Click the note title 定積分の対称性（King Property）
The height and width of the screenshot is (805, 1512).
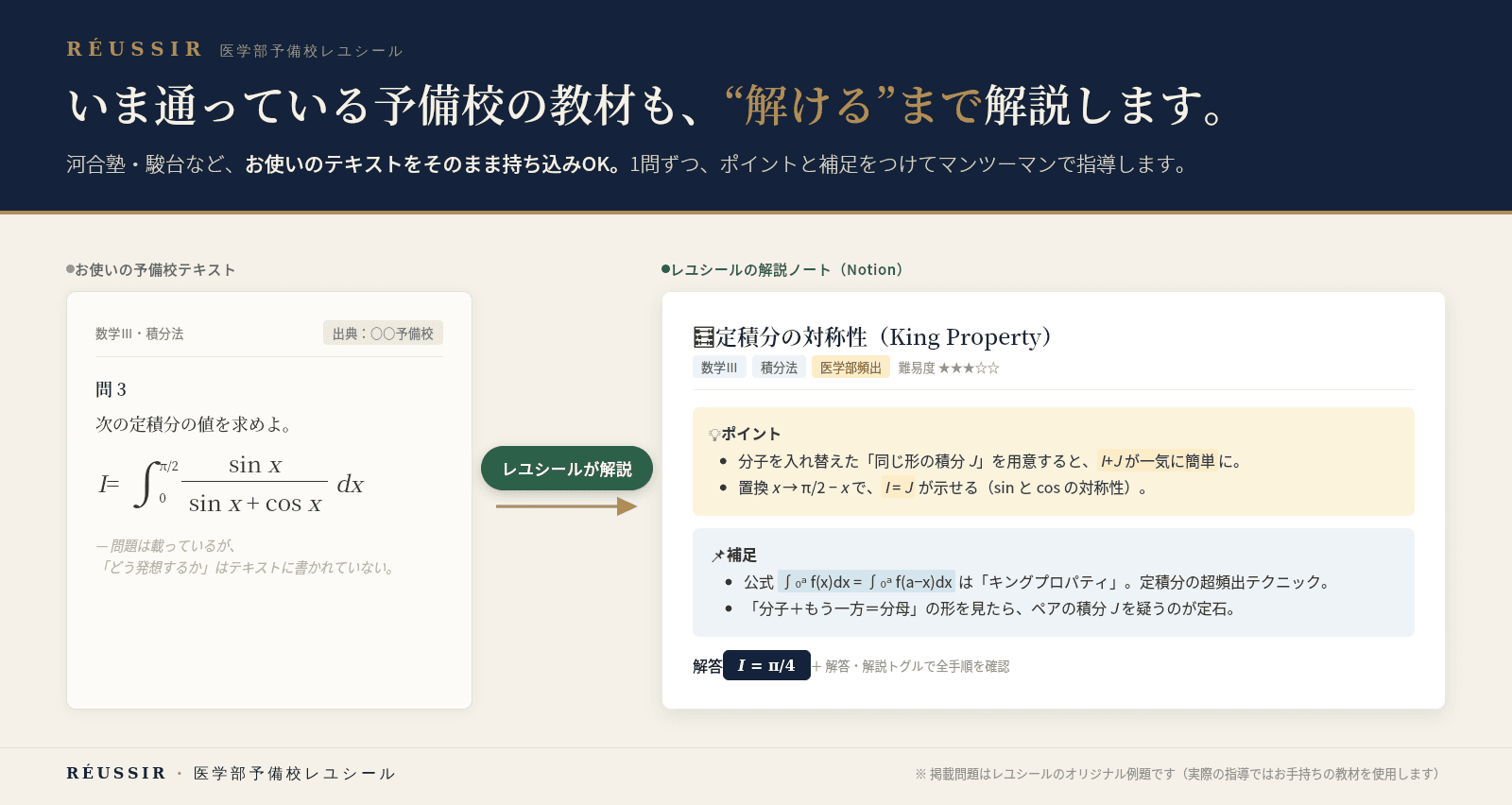pos(884,337)
